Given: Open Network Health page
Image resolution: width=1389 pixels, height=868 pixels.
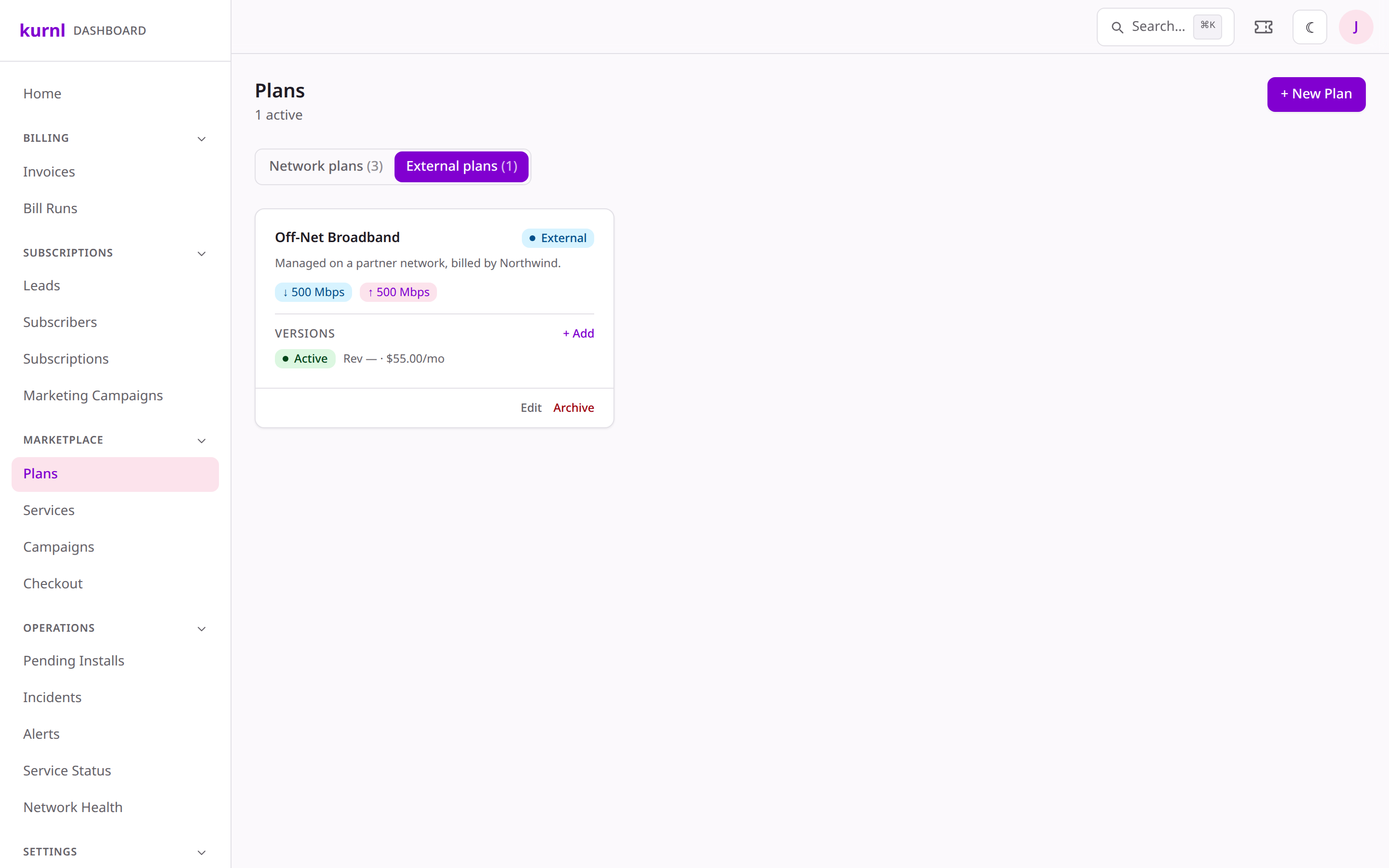Looking at the screenshot, I should [x=115, y=808].
